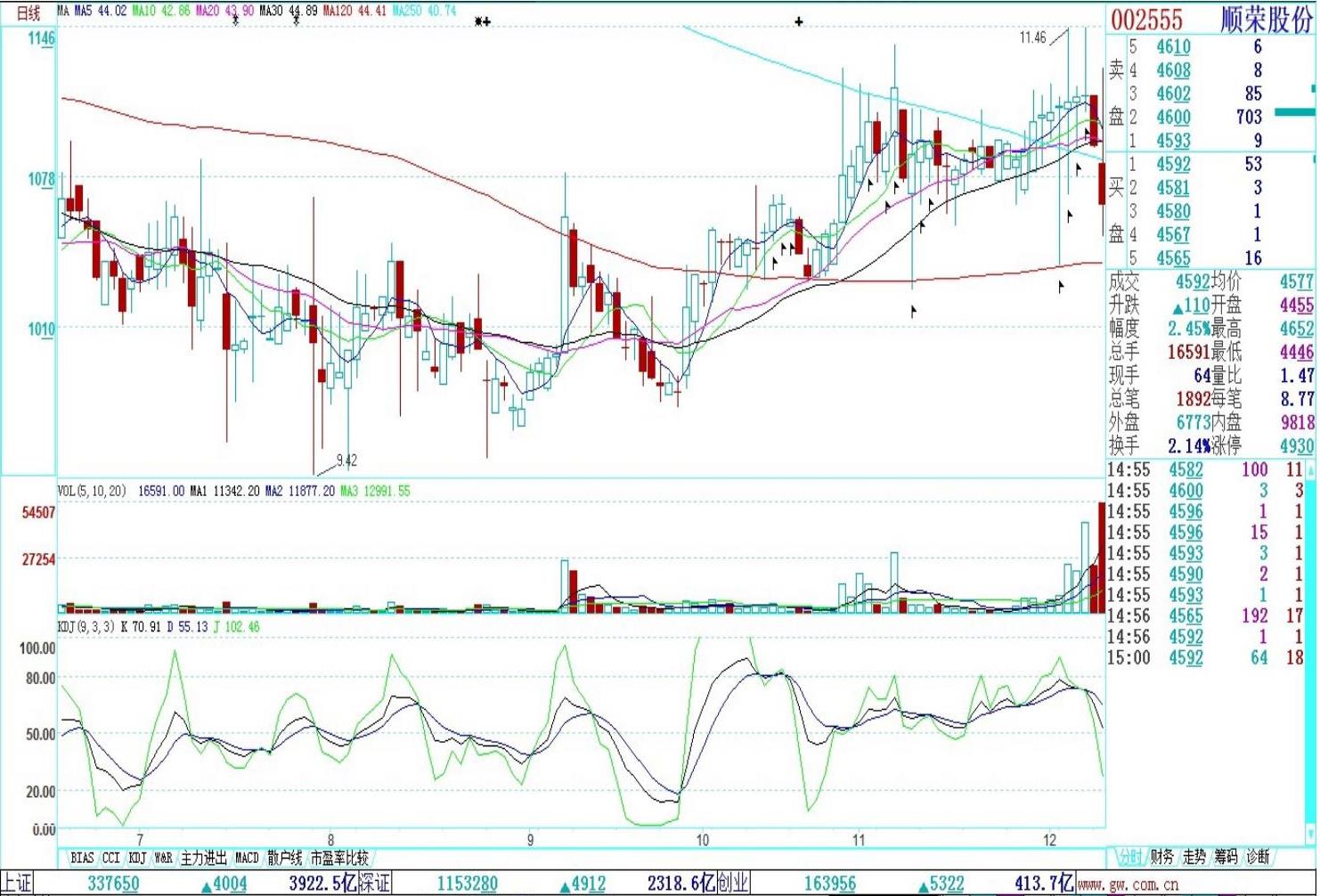Click the 创业 turnover 413.7亿
The width and height of the screenshot is (1320, 896).
(x=1044, y=884)
